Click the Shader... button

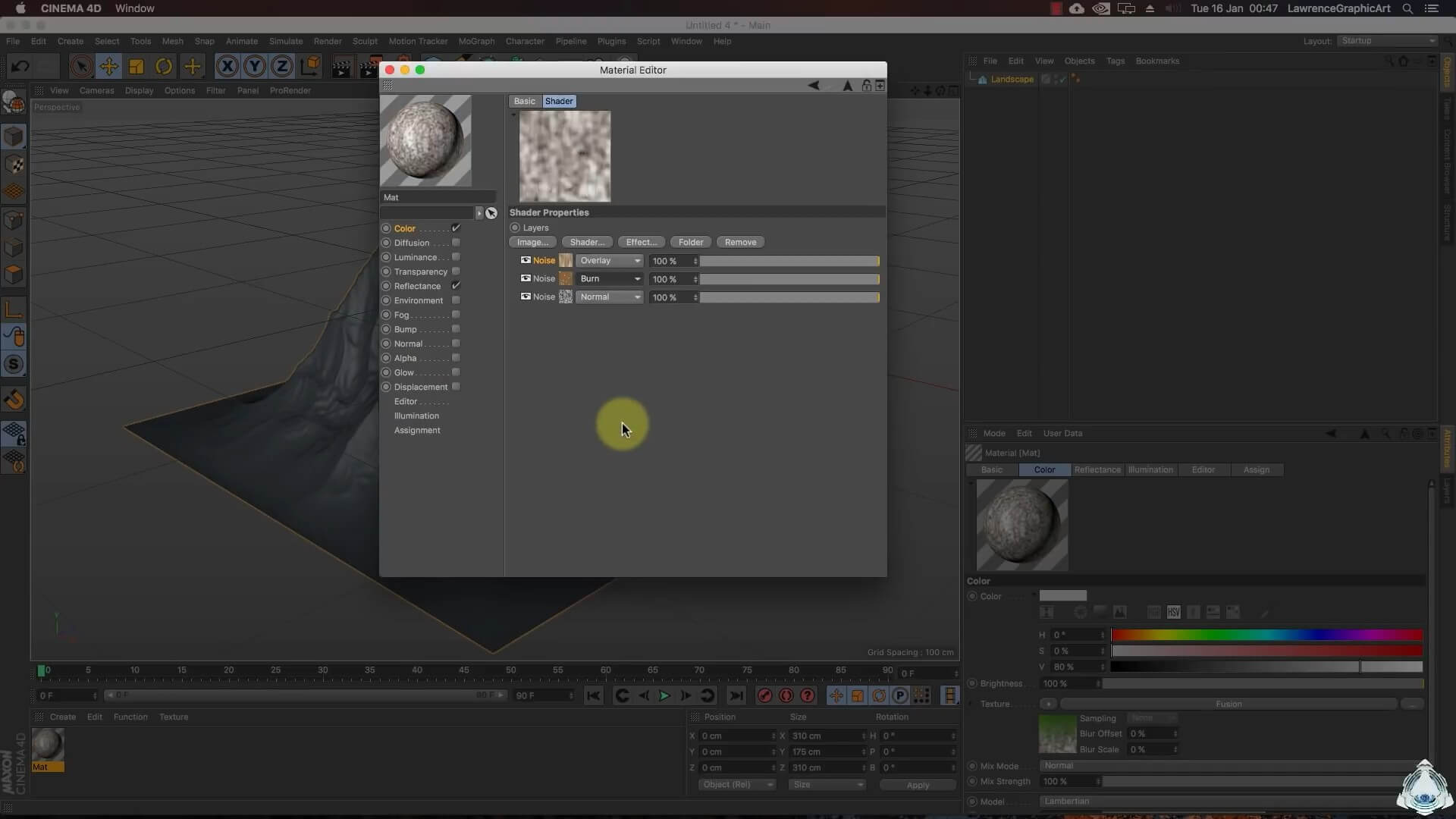point(587,242)
